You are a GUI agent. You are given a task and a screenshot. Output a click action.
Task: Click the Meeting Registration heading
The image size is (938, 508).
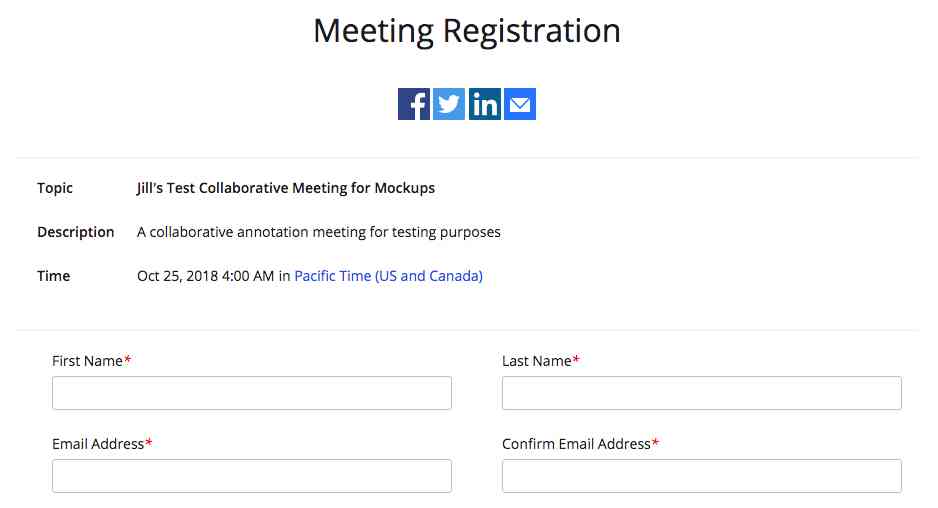467,31
